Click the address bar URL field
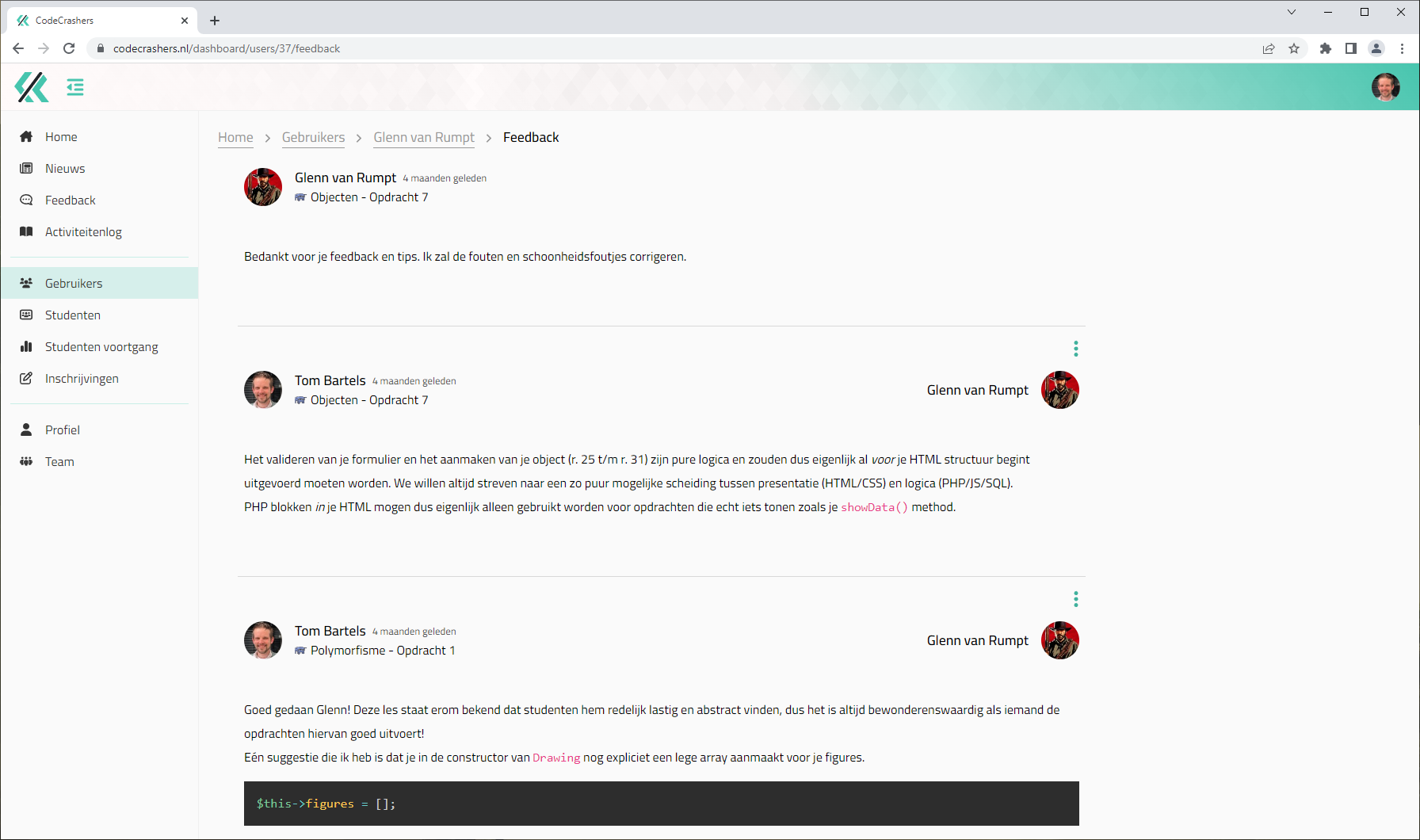1420x840 pixels. pyautogui.click(x=555, y=48)
